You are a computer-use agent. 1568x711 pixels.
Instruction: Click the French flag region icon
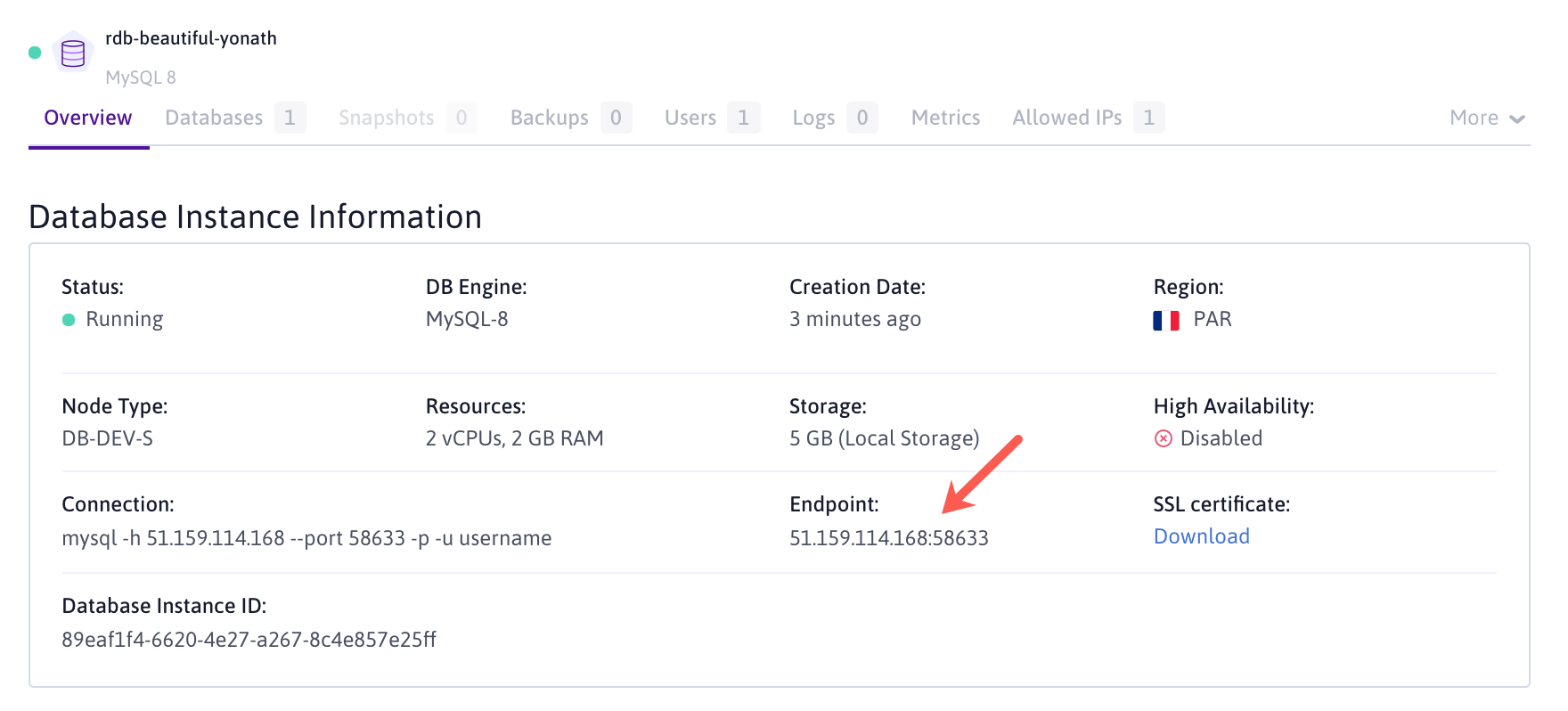[1165, 320]
